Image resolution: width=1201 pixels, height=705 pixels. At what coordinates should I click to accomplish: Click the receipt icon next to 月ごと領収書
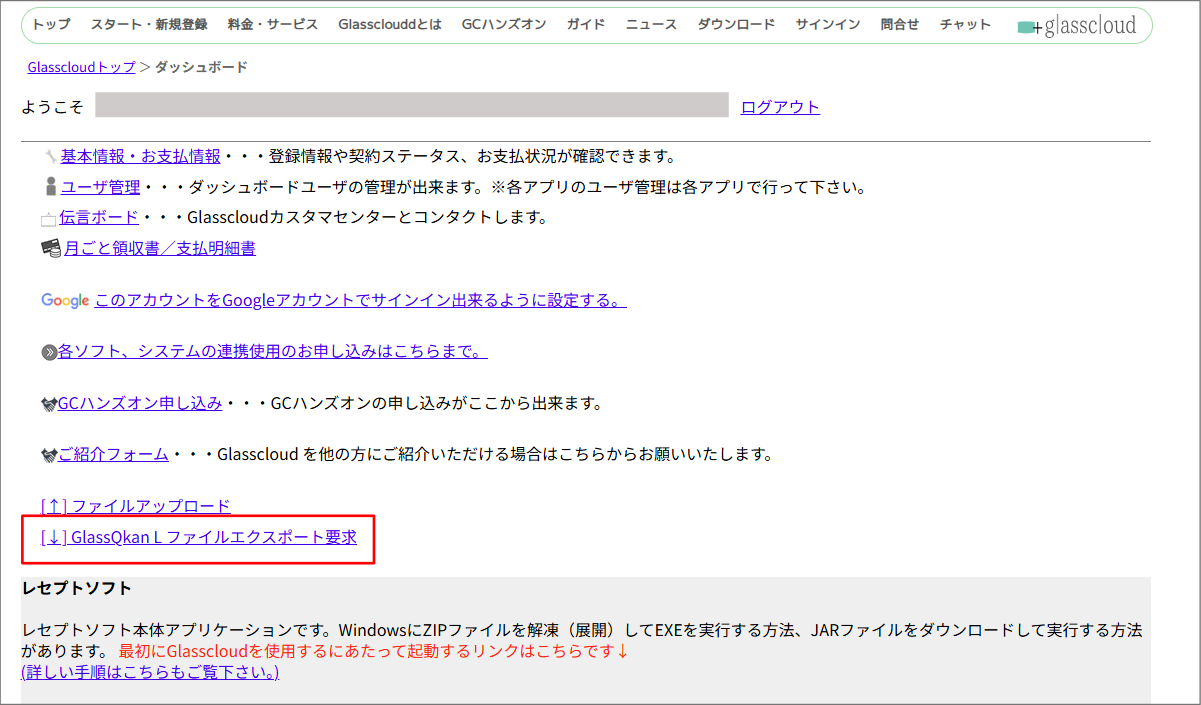(x=48, y=248)
